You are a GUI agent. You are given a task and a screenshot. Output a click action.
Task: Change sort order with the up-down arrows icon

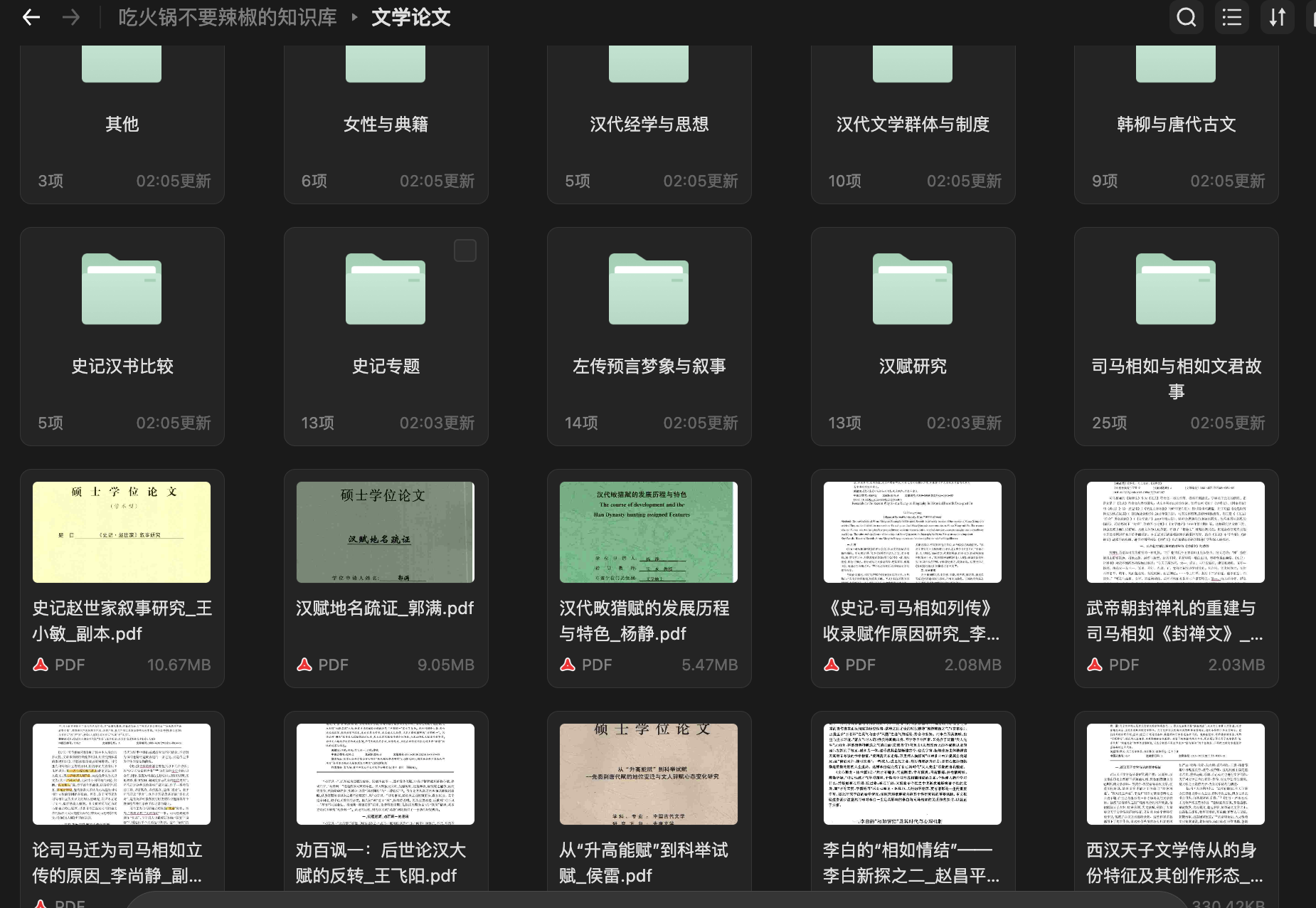1277,17
